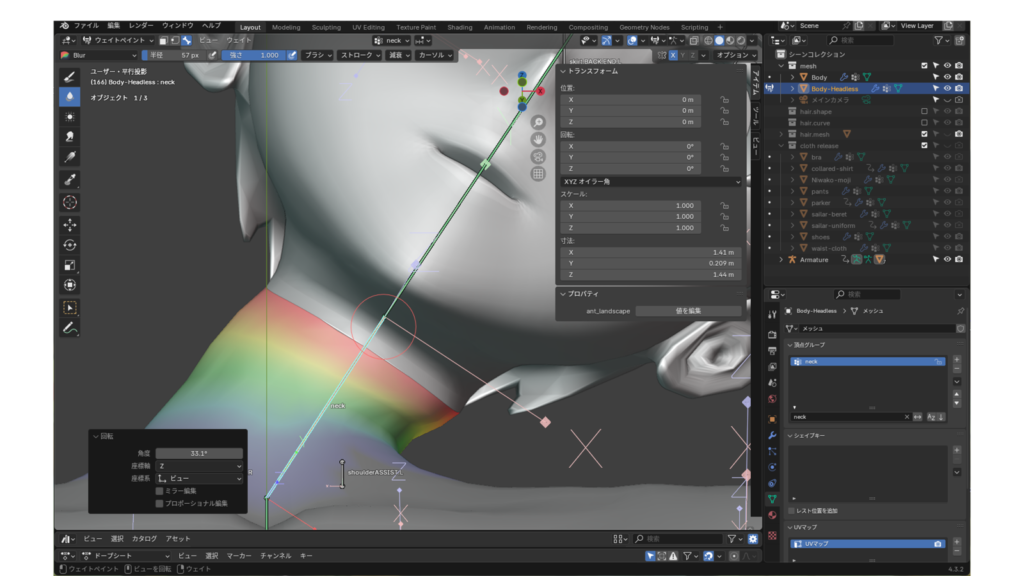Select the Annotate tool
Viewport: 1024px width, 576px height.
pyautogui.click(x=70, y=327)
